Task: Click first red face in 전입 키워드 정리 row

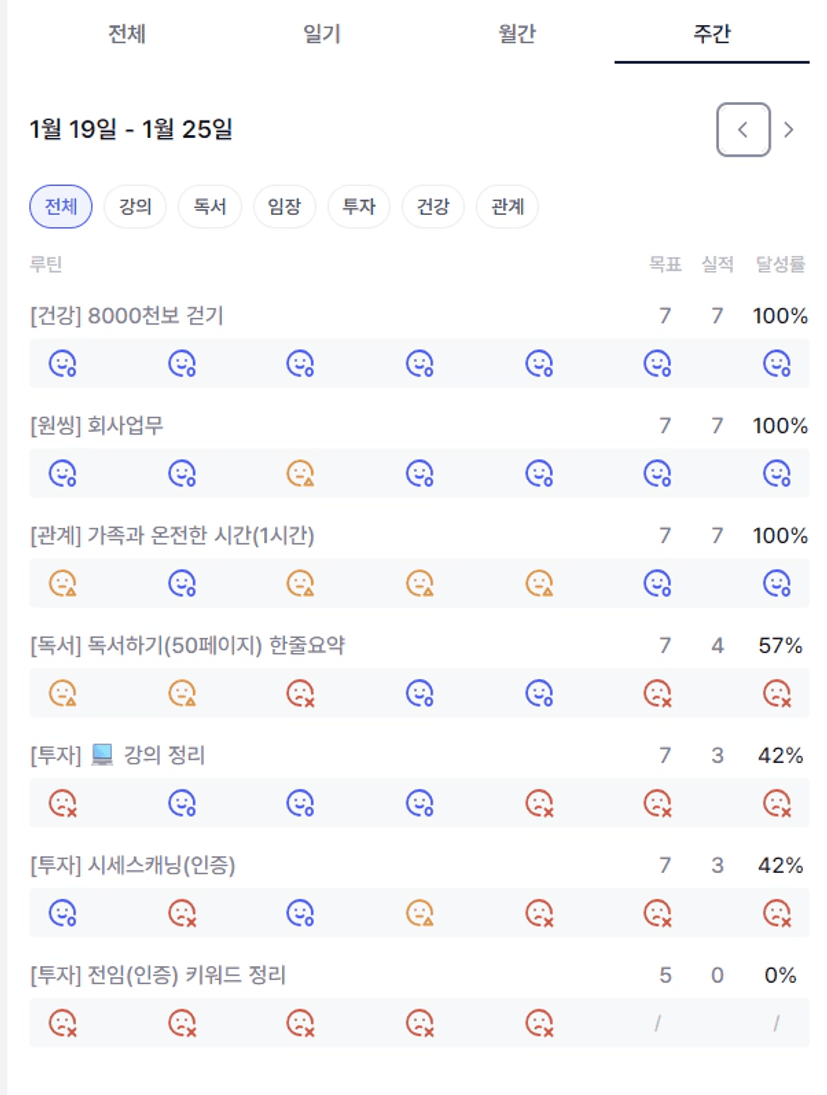Action: 64,1022
